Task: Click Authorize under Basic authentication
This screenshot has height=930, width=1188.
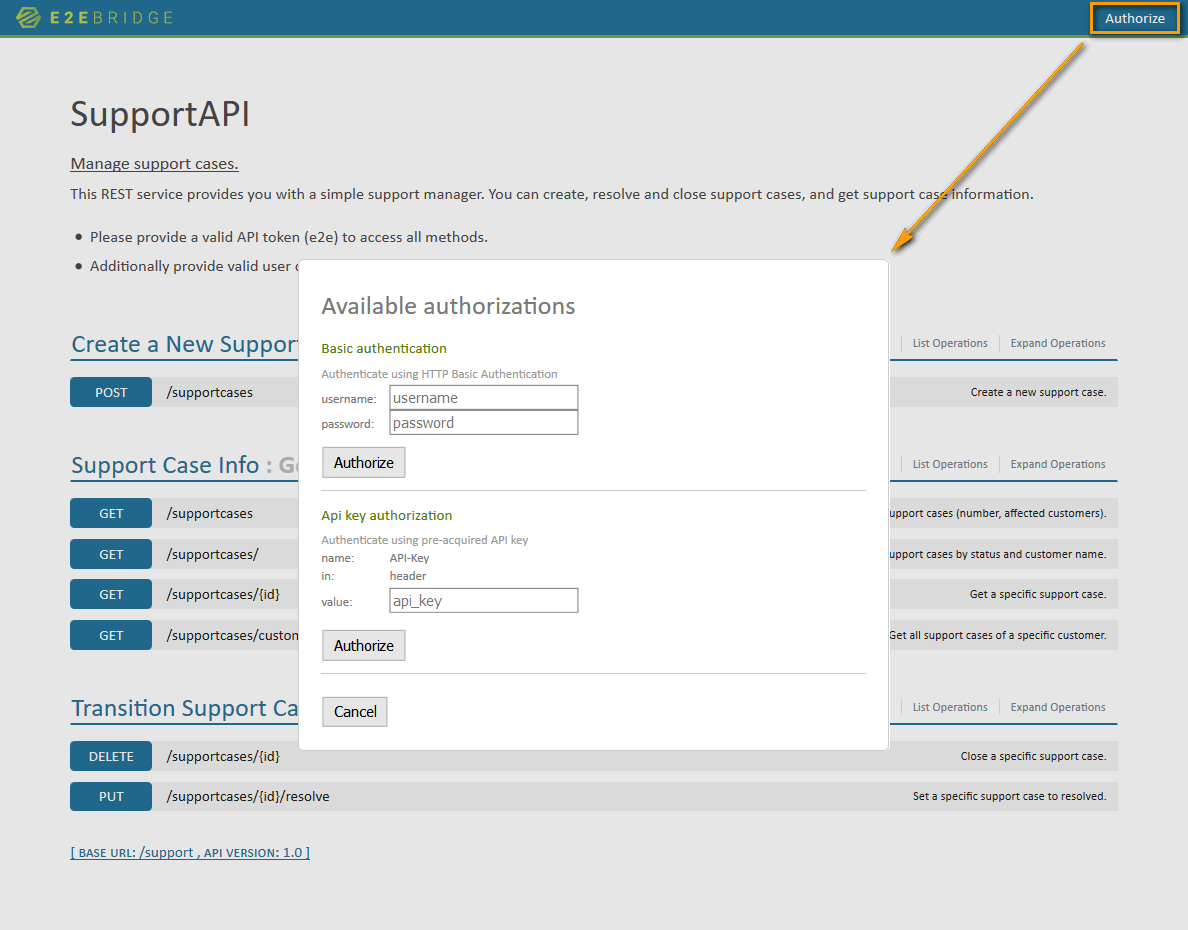Action: pyautogui.click(x=363, y=462)
